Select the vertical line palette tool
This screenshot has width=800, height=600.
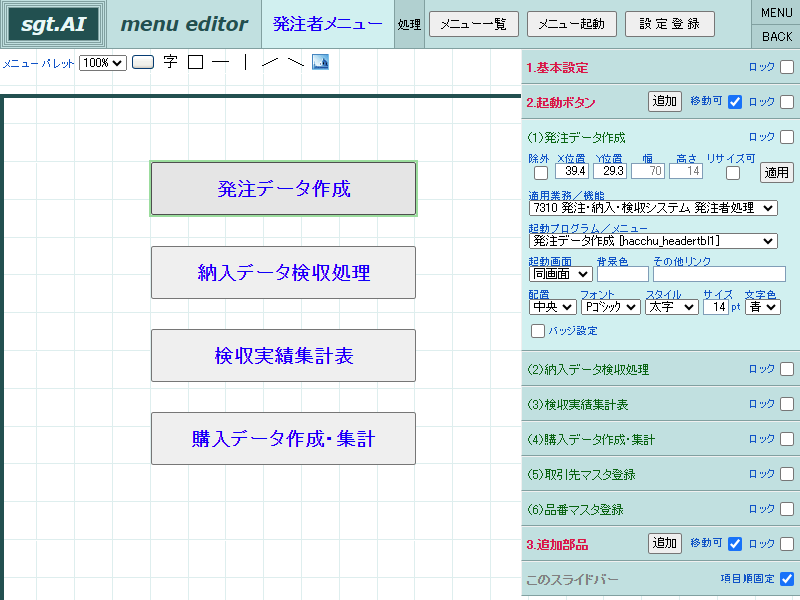pos(246,62)
